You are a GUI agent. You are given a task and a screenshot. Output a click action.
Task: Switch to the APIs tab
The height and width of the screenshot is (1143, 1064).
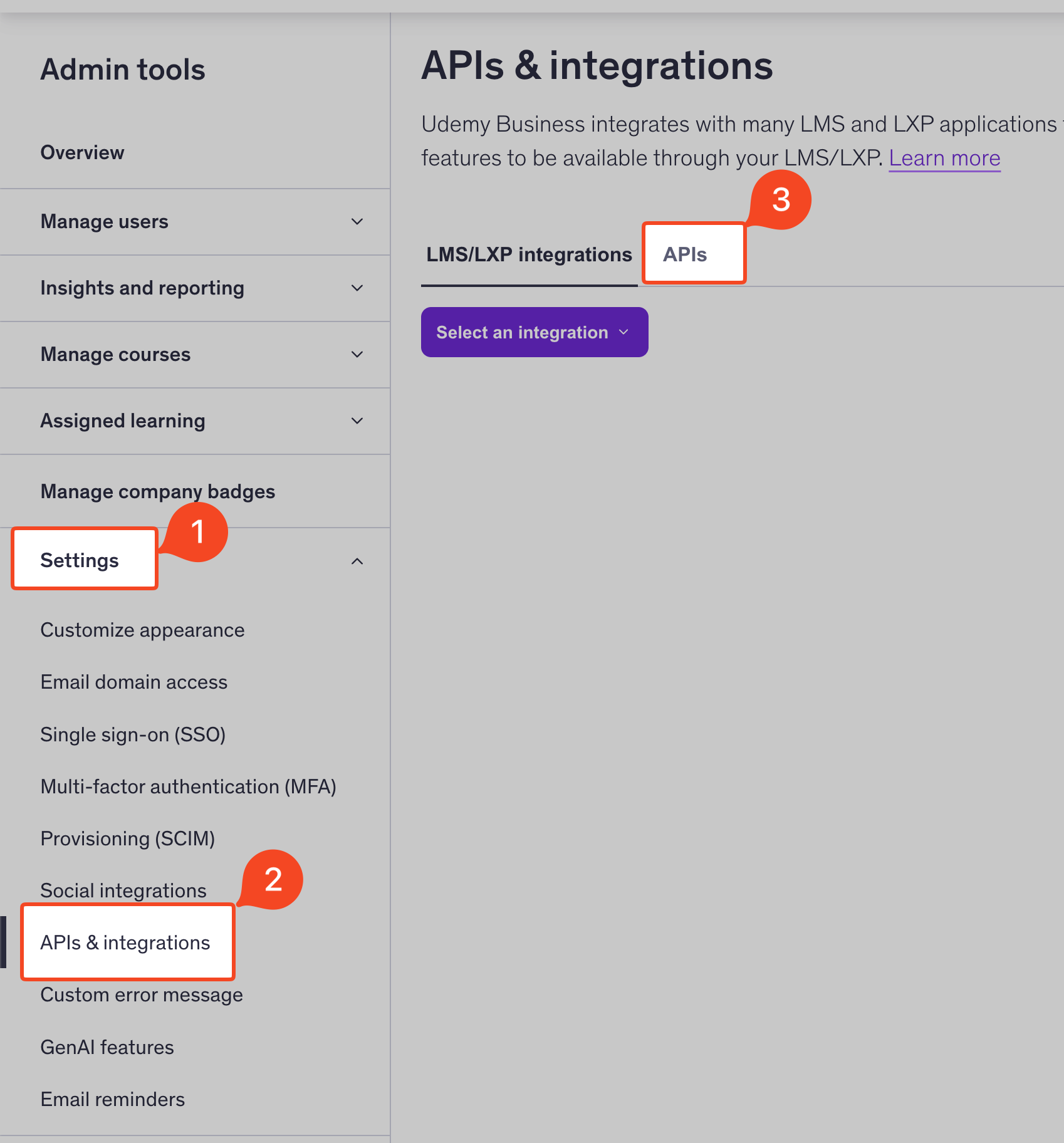[686, 254]
